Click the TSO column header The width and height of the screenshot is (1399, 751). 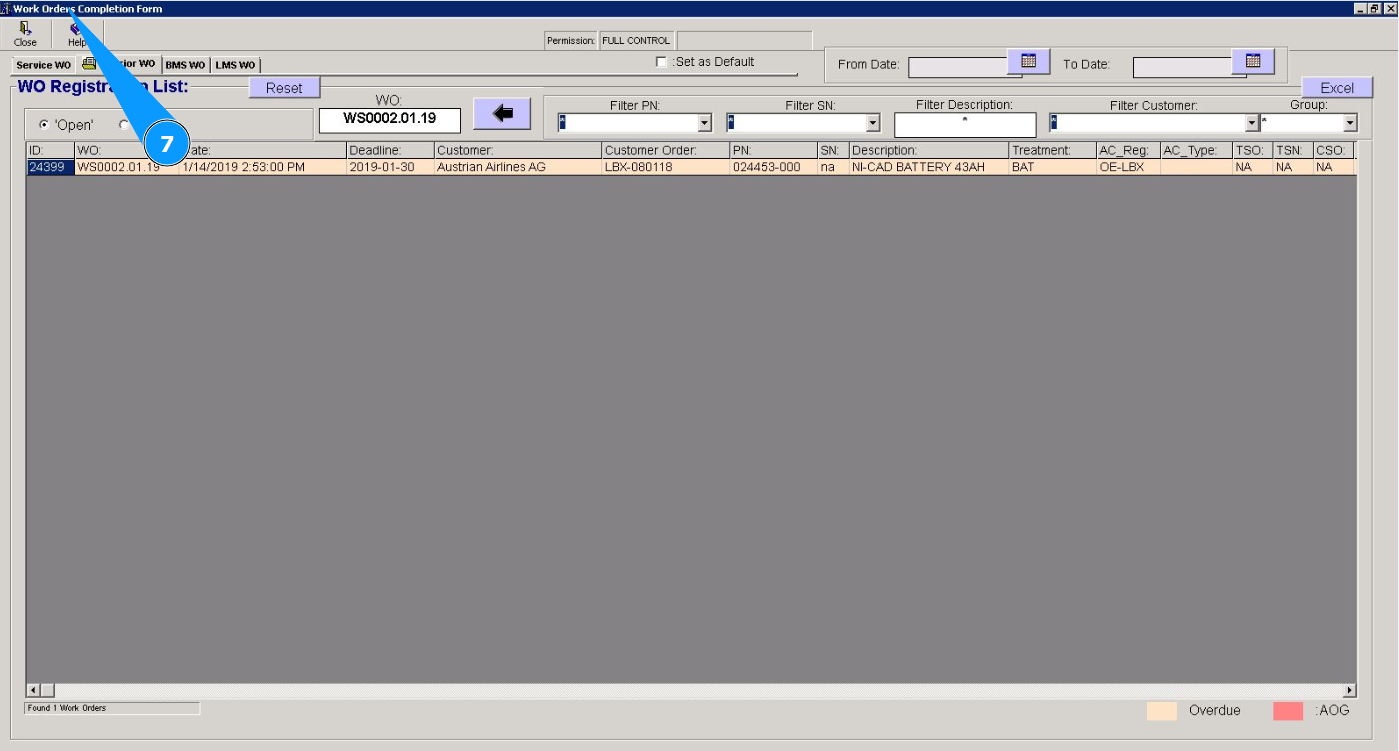click(1253, 151)
